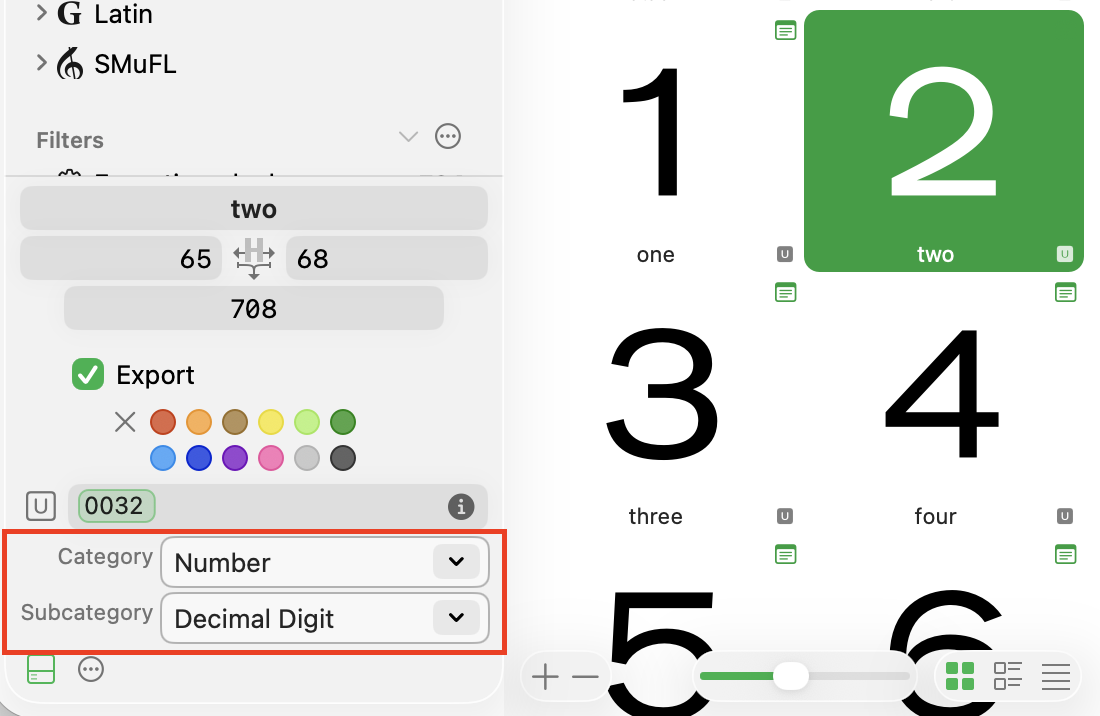Select the red color swatch
1100x716 pixels.
click(163, 422)
